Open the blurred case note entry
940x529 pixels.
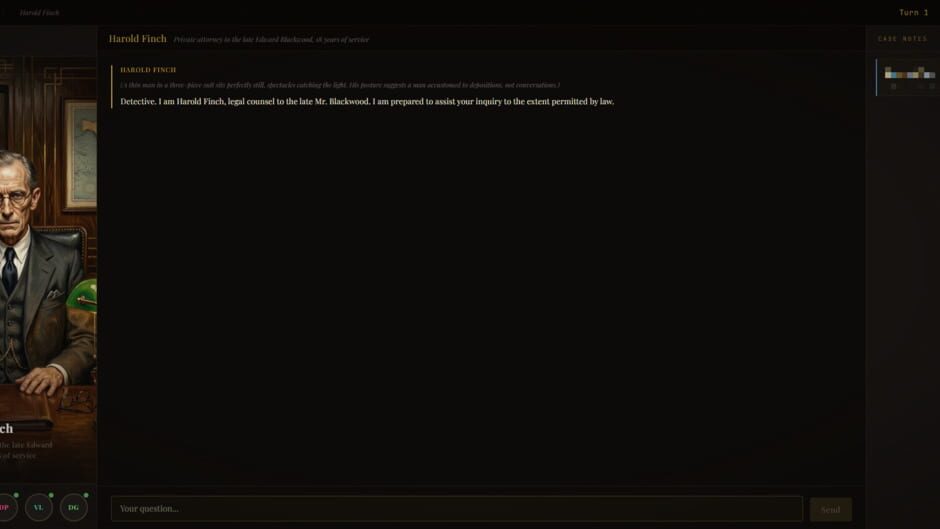(x=908, y=77)
